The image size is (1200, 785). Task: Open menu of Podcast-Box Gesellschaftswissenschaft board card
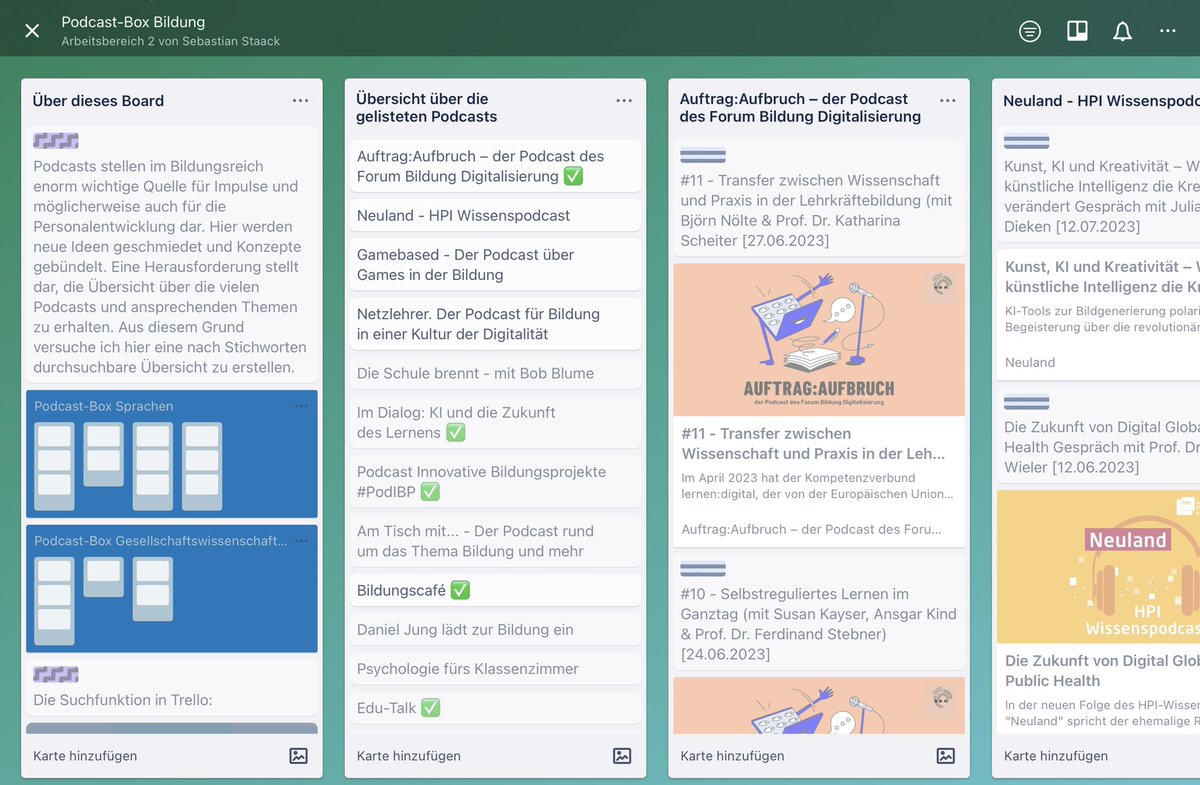[302, 541]
